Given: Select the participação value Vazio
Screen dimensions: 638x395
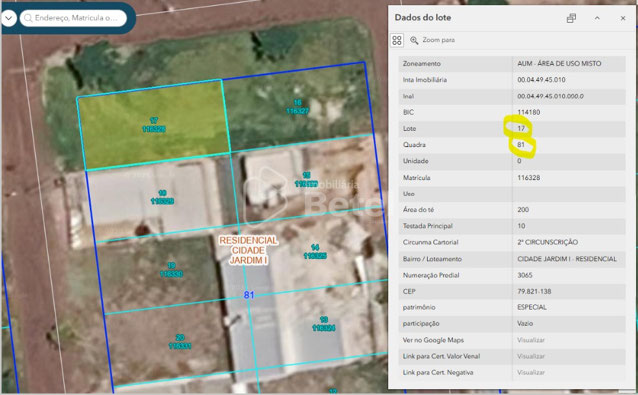Looking at the screenshot, I should point(525,324).
